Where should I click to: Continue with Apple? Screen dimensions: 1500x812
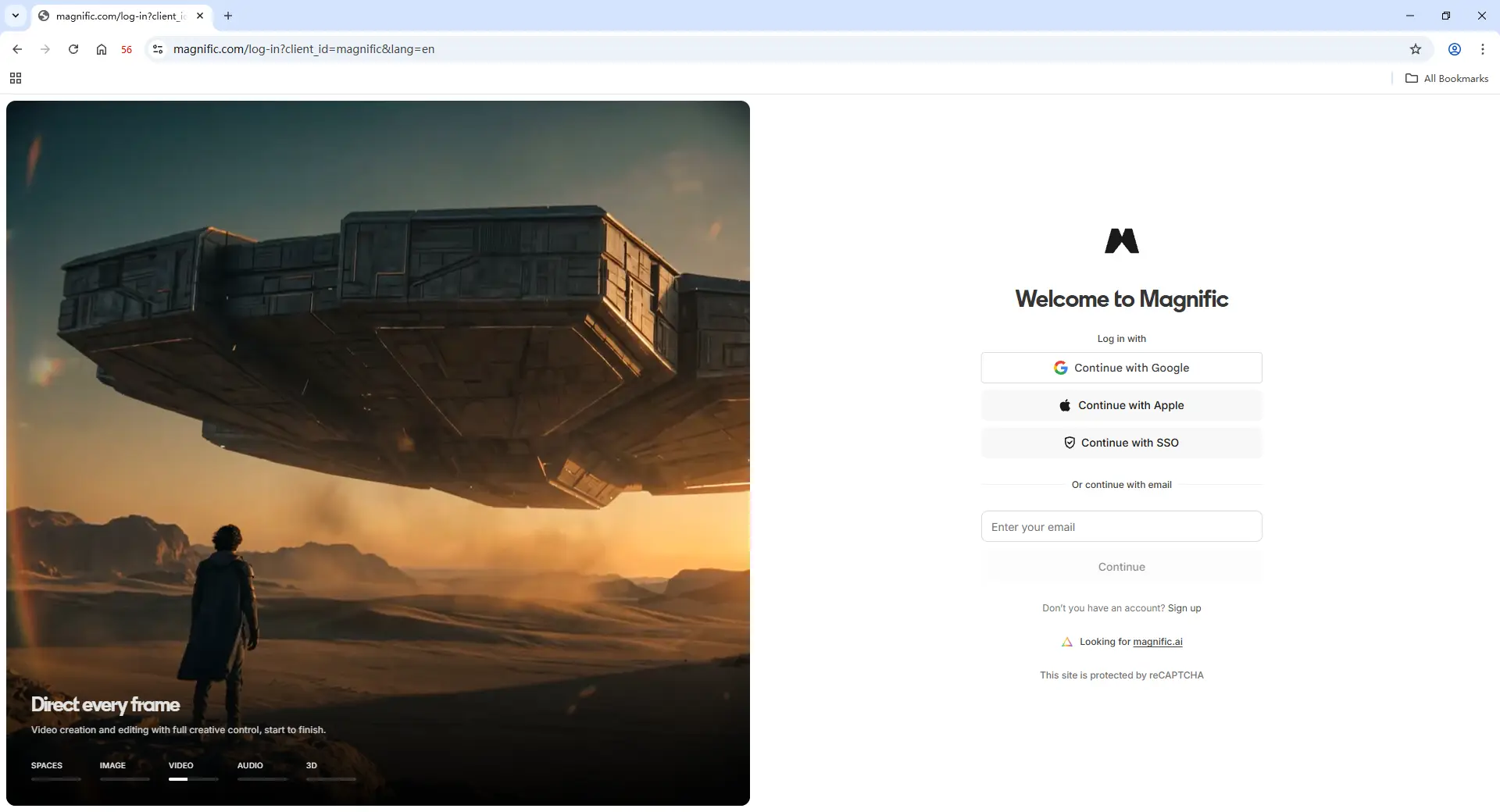pos(1122,405)
